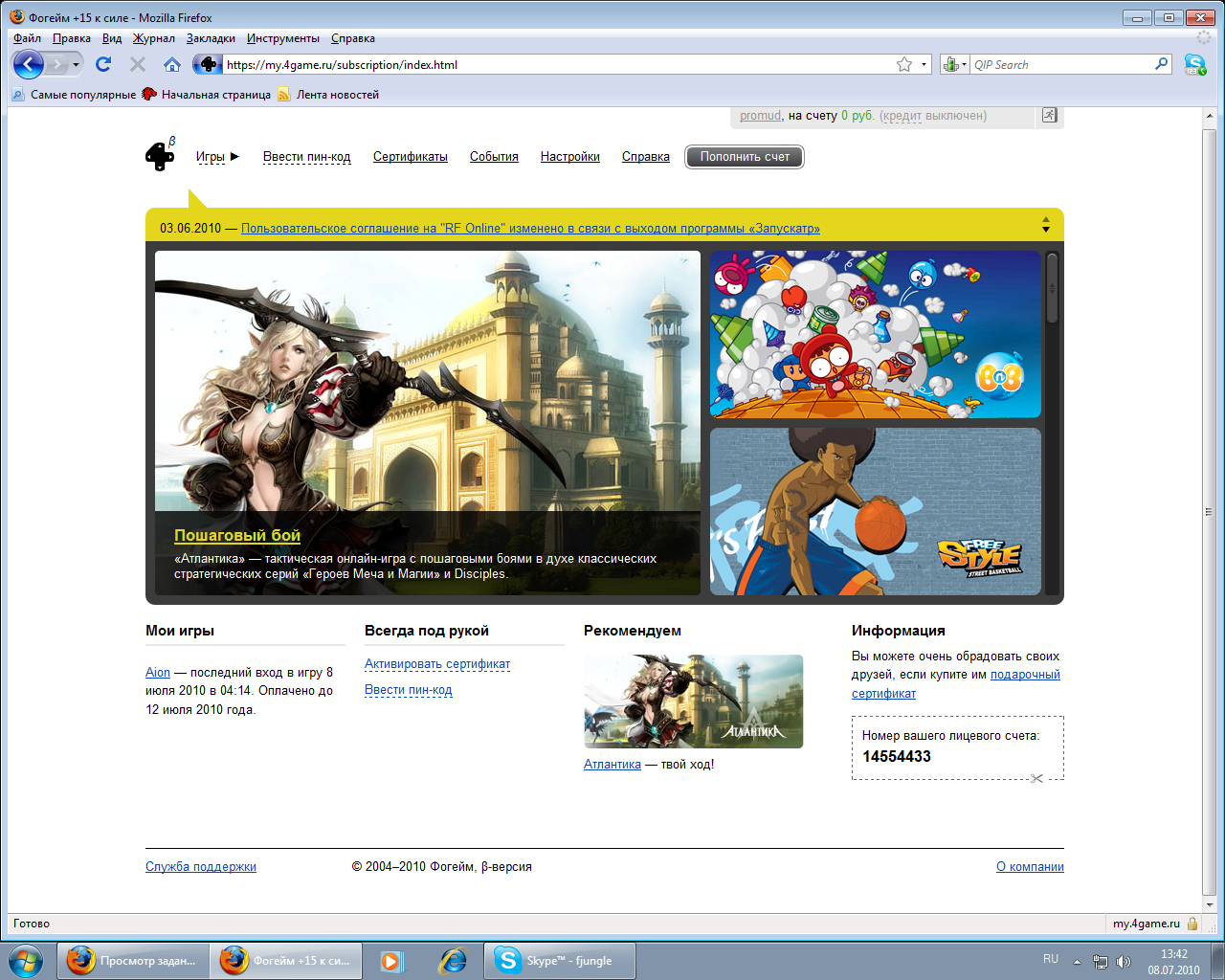Click the Skype toolbar add-on icon
Screen dimensions: 1225x980
pyautogui.click(x=1195, y=64)
